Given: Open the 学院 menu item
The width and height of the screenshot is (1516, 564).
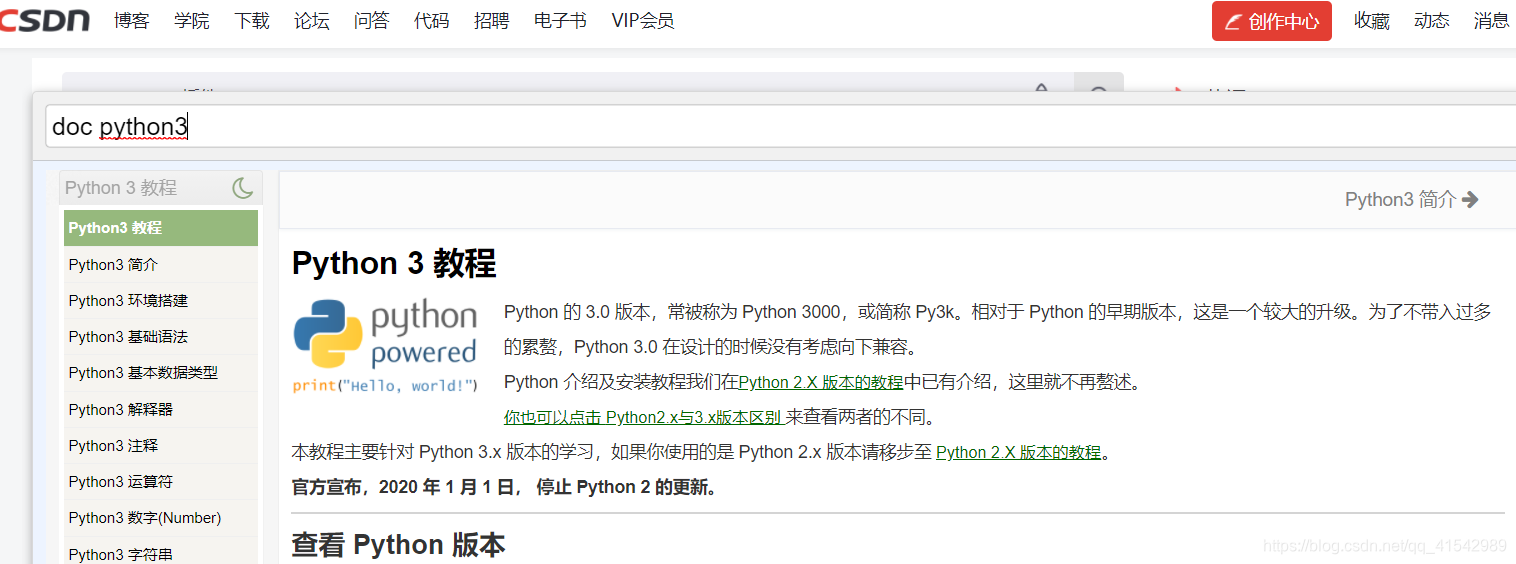Looking at the screenshot, I should [192, 21].
